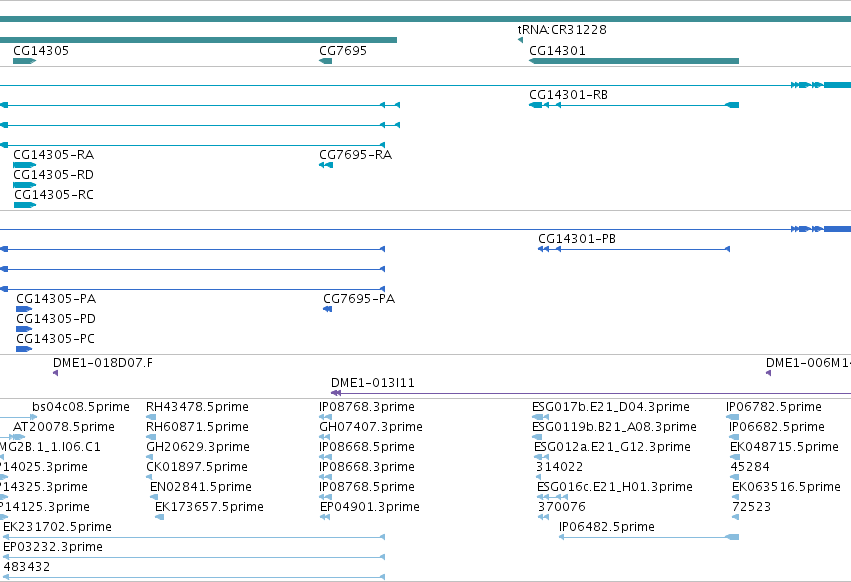
Task: Select EST EK063516.5prime
Action: pos(786,487)
